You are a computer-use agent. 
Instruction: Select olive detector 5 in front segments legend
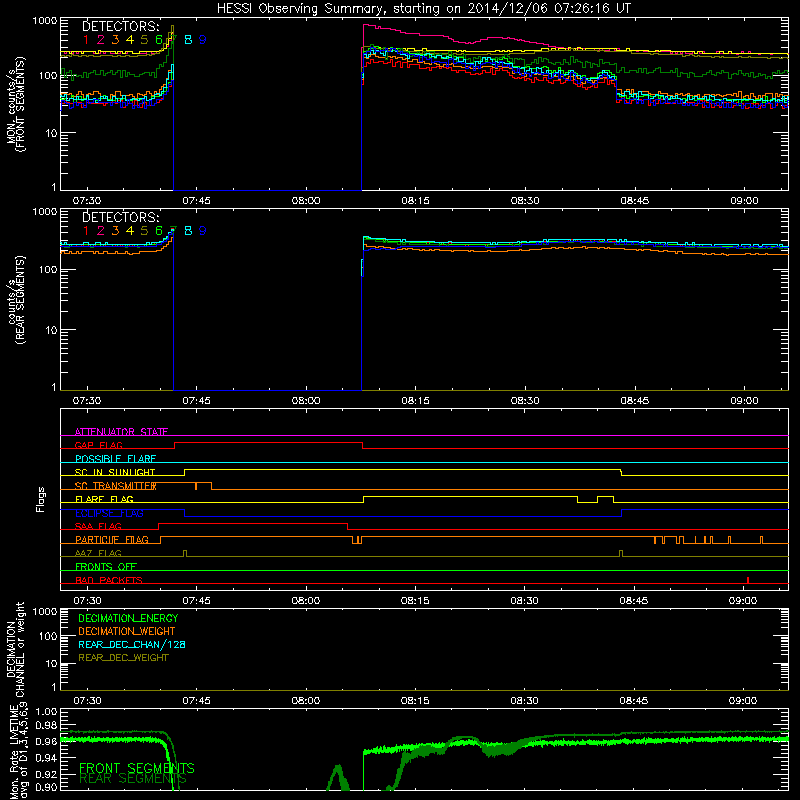(144, 40)
